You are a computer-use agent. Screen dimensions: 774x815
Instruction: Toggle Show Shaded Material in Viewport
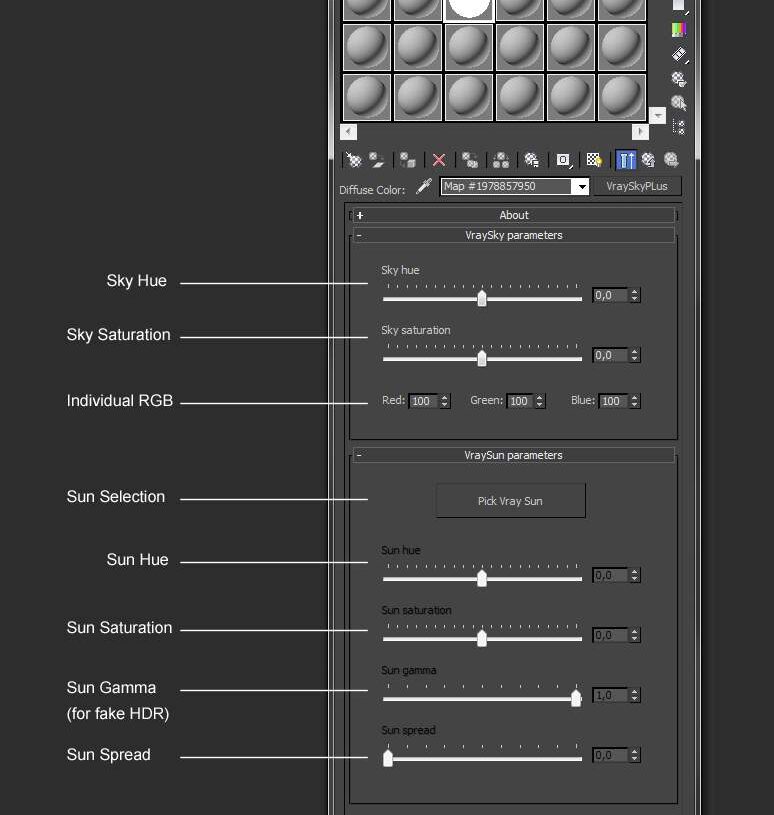pyautogui.click(x=594, y=160)
